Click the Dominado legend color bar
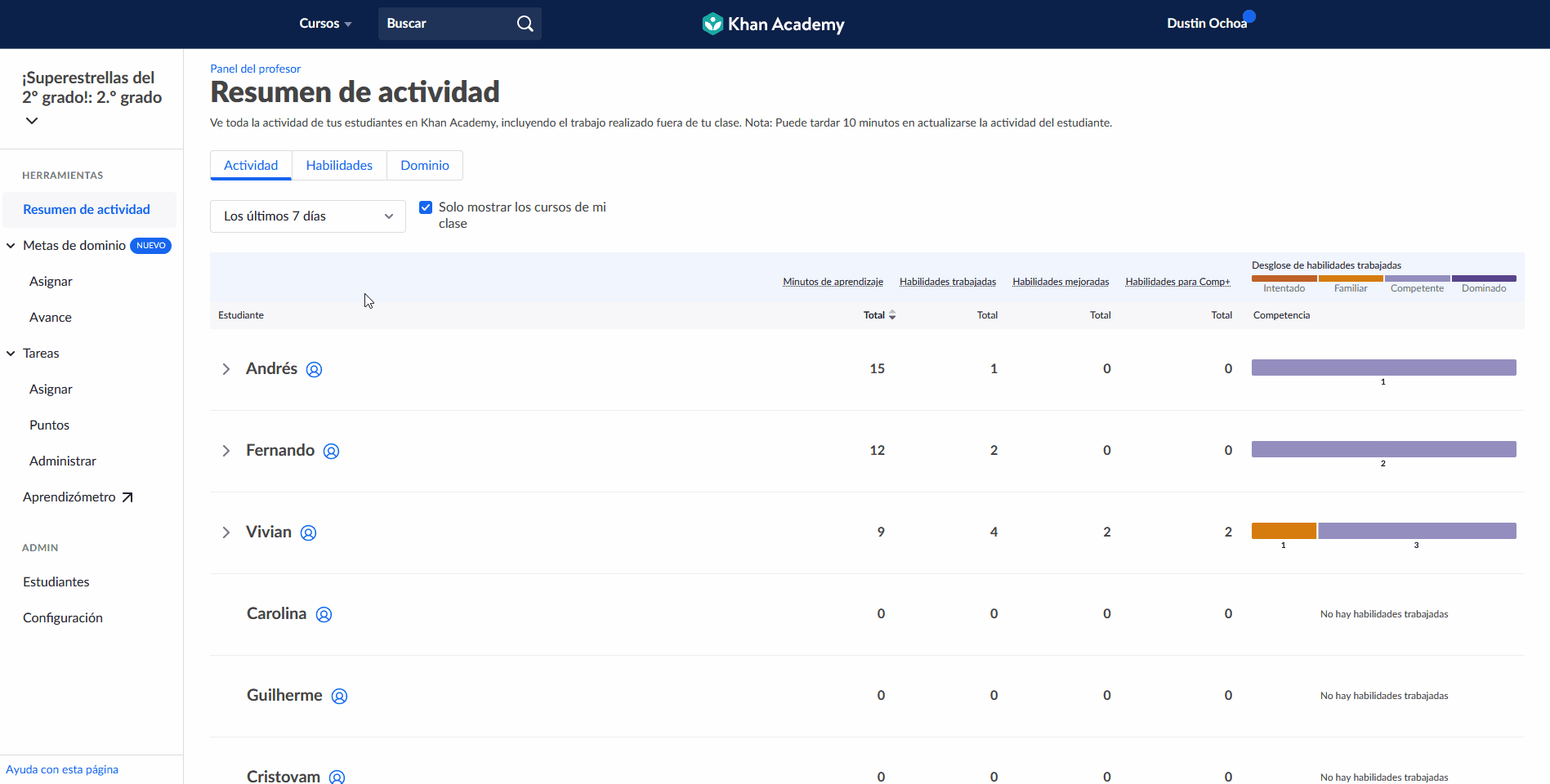 point(1484,278)
